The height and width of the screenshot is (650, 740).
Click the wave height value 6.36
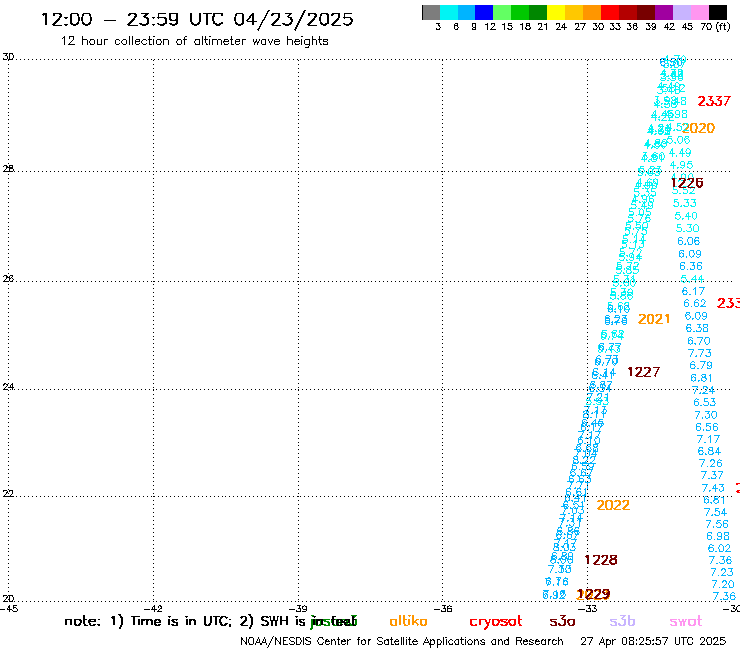point(691,266)
